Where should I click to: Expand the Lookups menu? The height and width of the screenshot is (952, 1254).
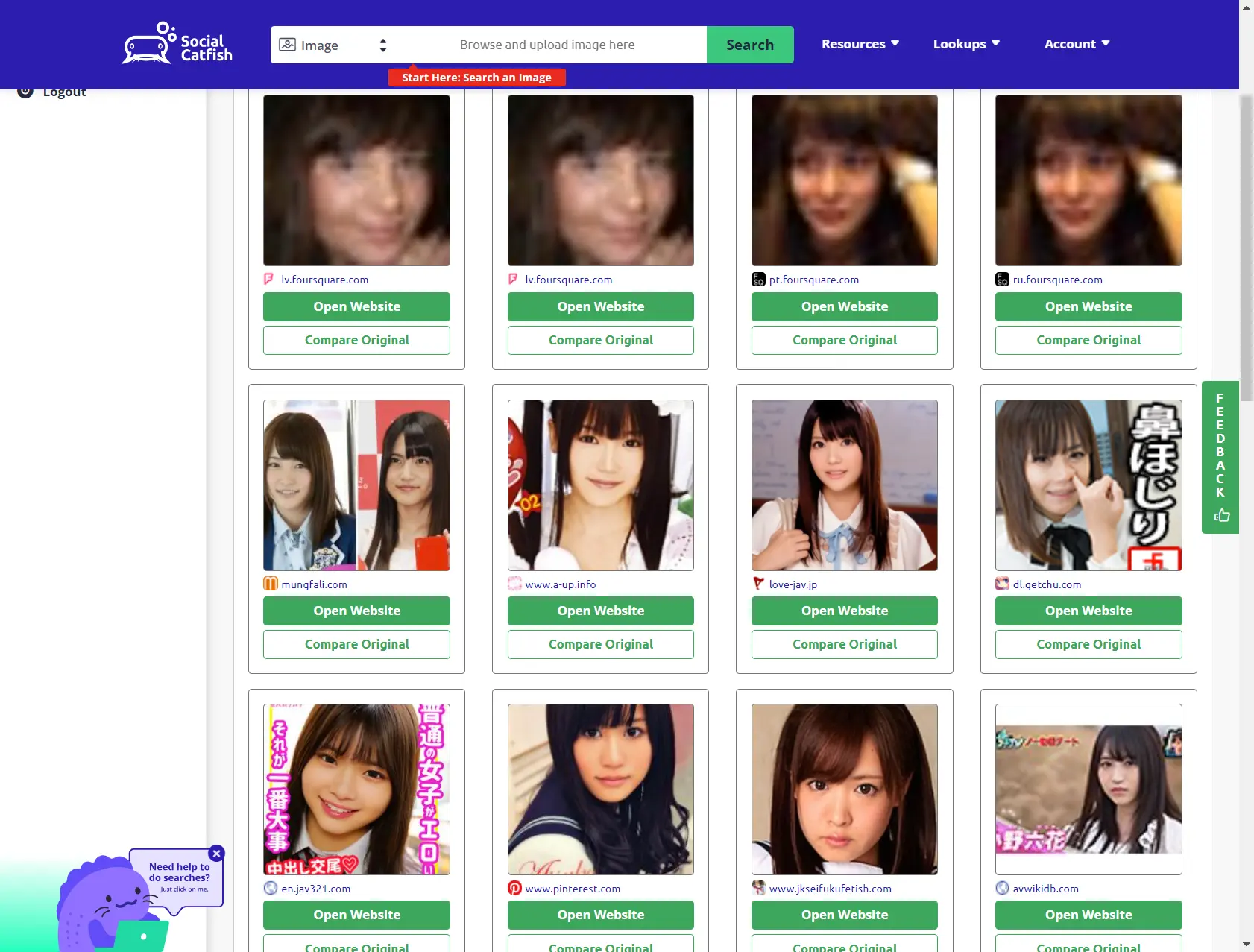(x=965, y=44)
